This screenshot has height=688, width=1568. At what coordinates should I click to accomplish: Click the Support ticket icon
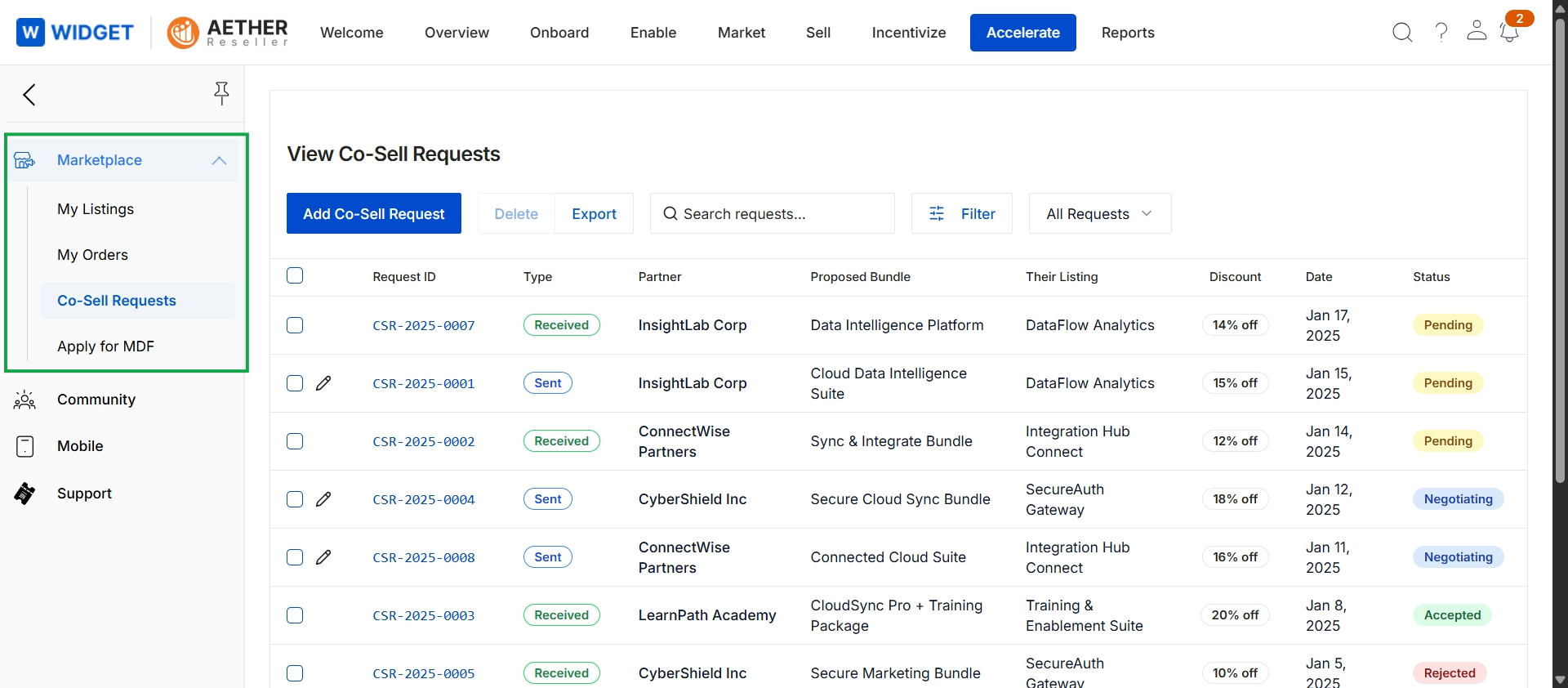[x=24, y=494]
